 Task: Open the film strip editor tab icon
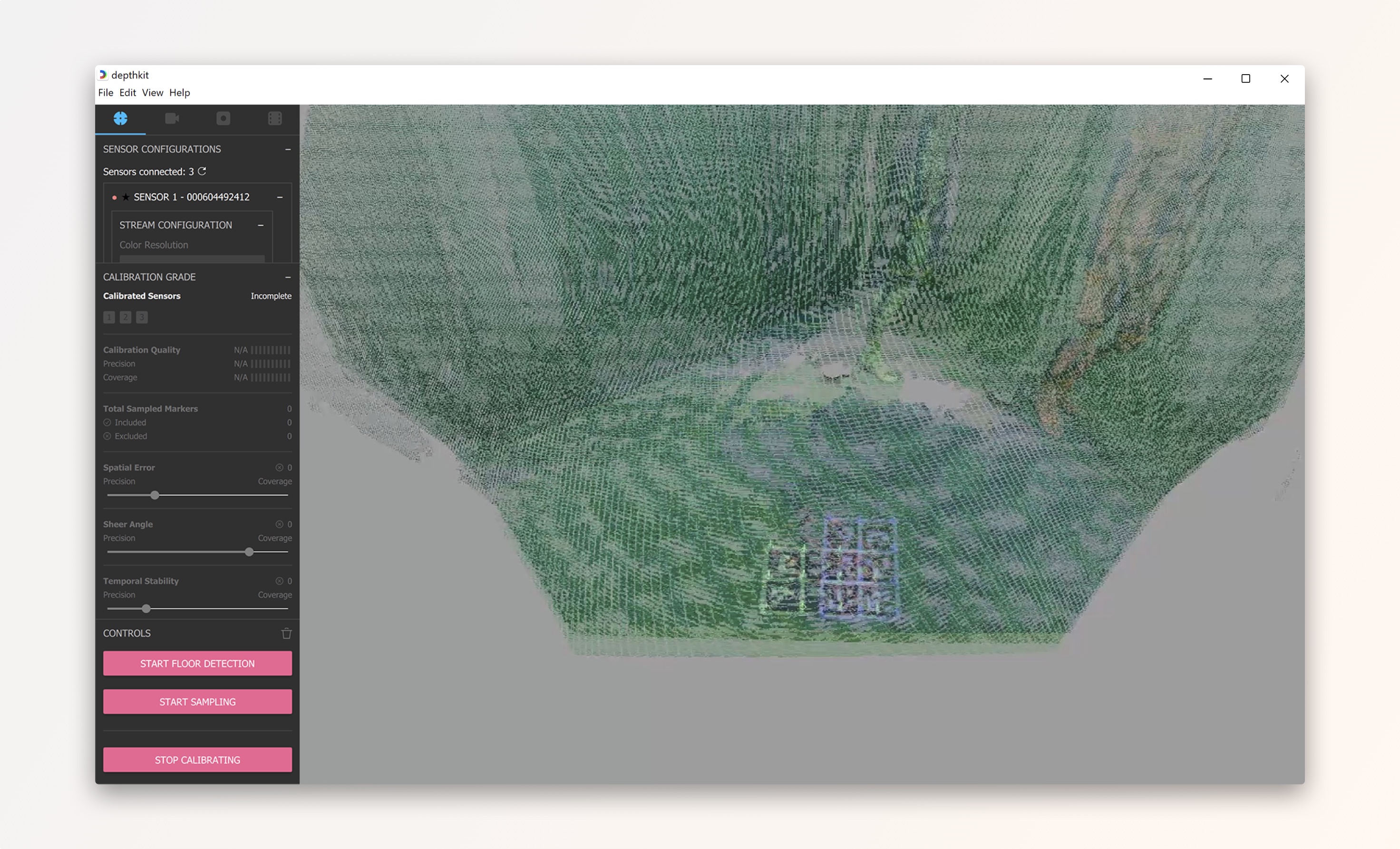pos(275,118)
